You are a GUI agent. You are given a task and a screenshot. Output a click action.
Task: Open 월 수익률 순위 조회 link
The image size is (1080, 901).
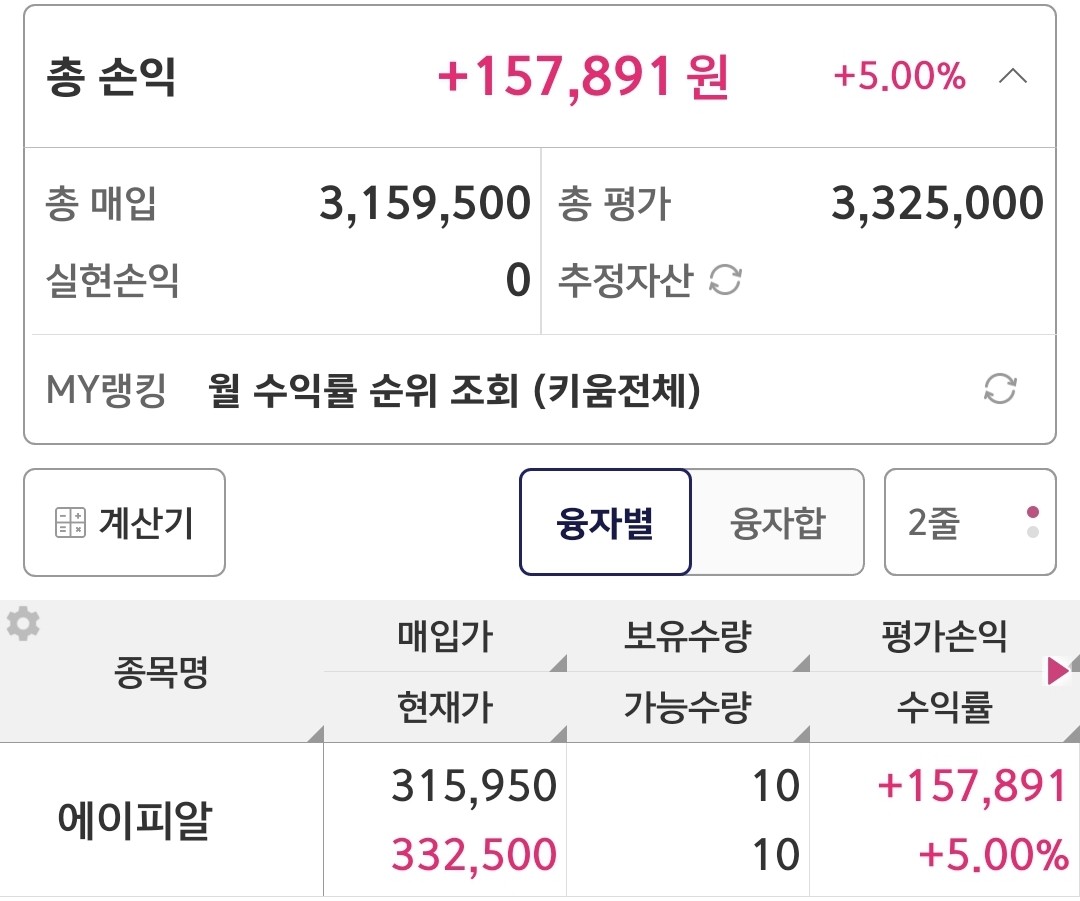pos(455,389)
